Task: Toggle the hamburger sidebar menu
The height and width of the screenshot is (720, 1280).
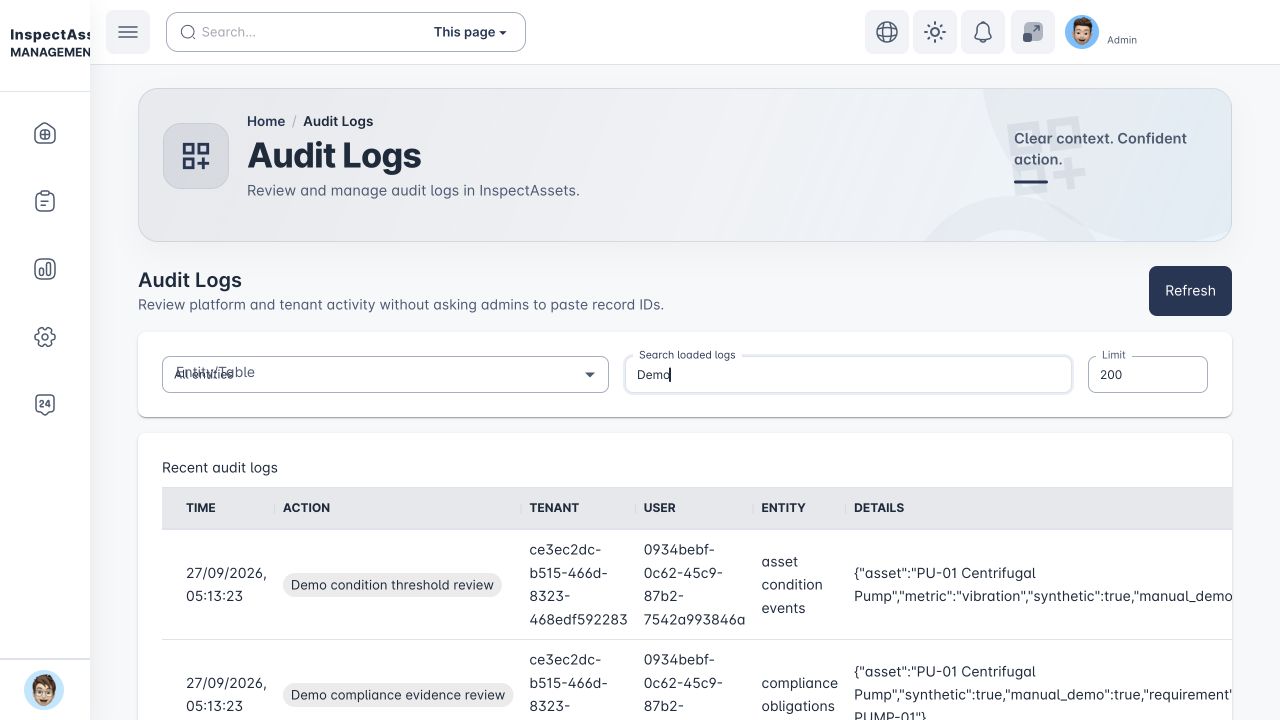Action: coord(128,32)
